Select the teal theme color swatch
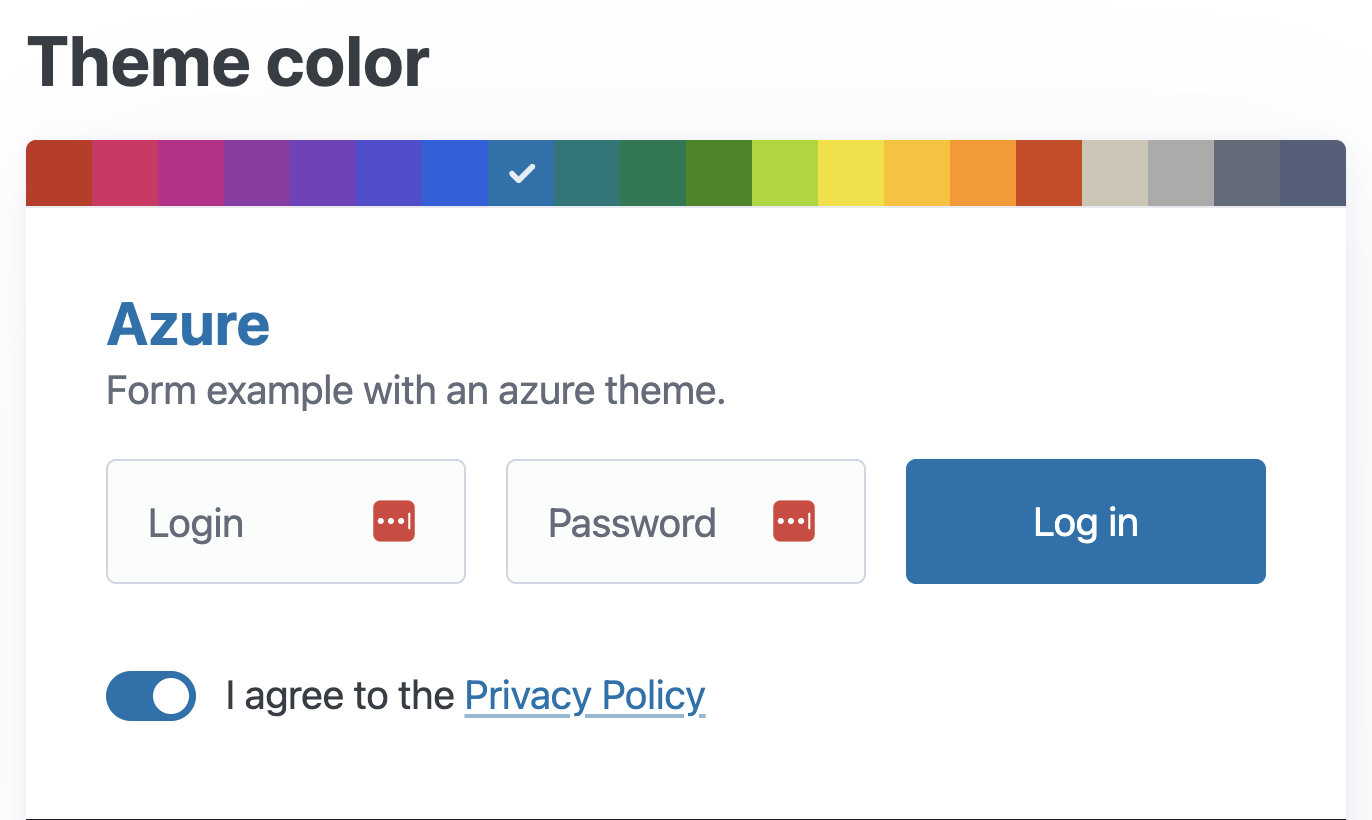The height and width of the screenshot is (820, 1372). tap(587, 173)
